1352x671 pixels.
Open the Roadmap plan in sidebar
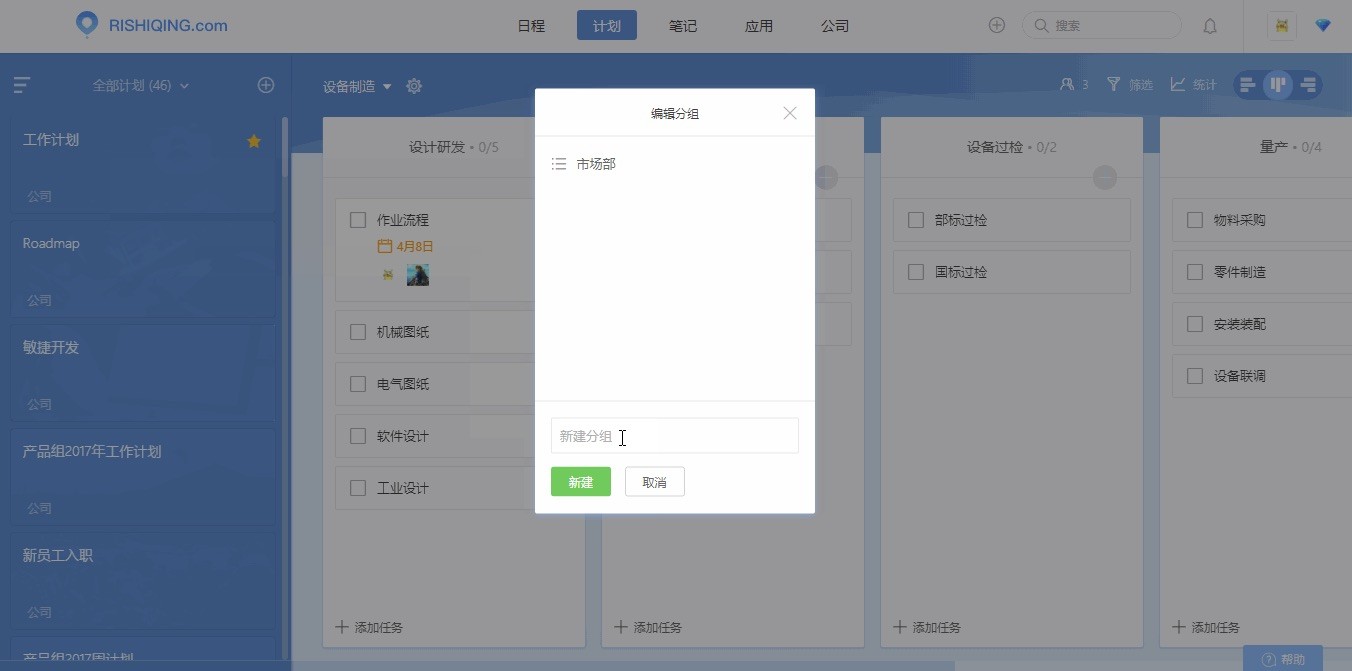pyautogui.click(x=144, y=270)
